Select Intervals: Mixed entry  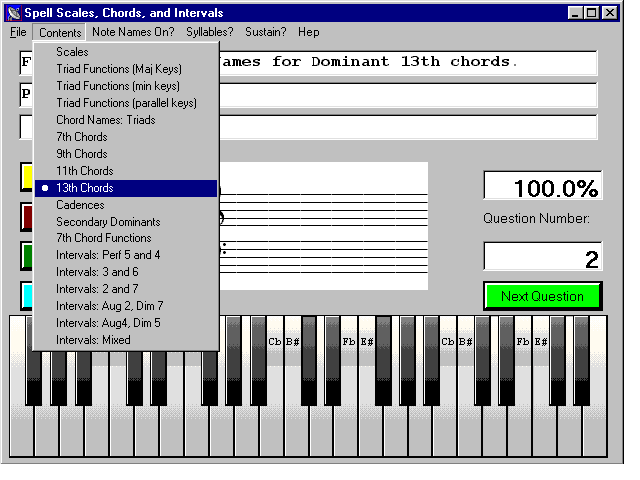(x=126, y=340)
